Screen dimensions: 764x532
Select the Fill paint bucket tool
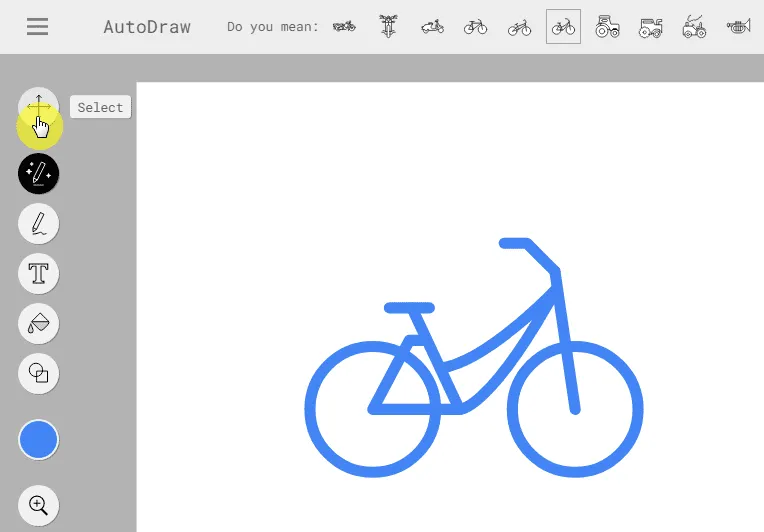38,323
